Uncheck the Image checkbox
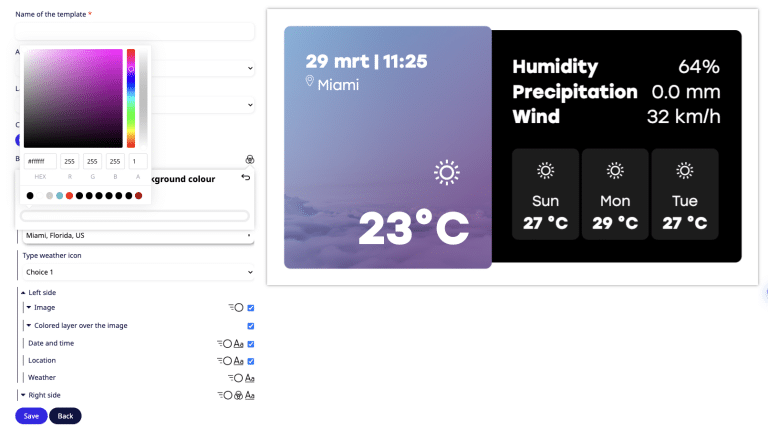Viewport: 768px width, 439px height. (250, 308)
